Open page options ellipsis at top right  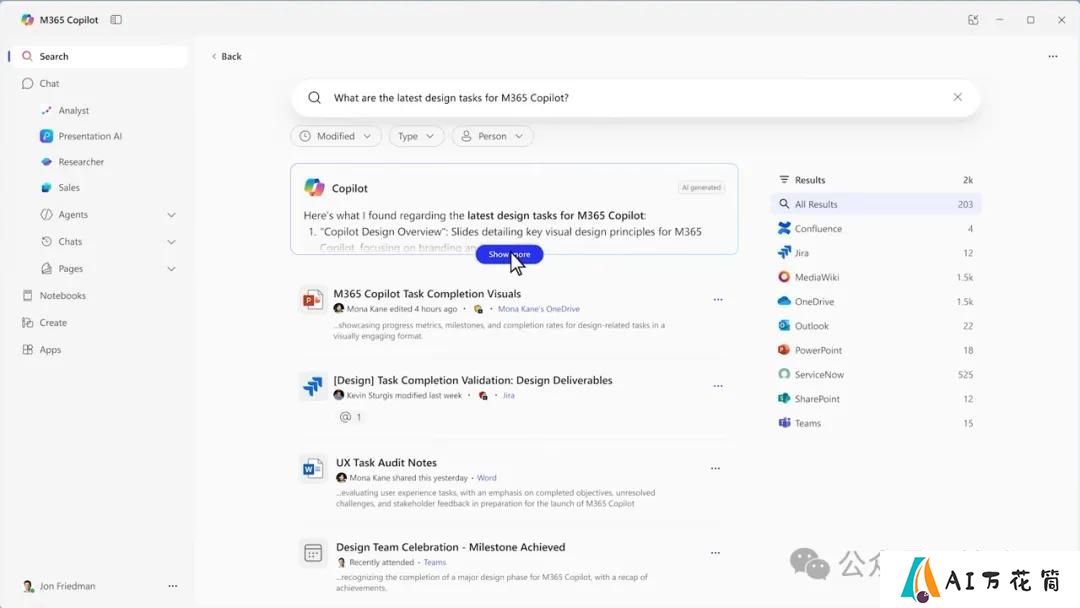(x=1052, y=56)
